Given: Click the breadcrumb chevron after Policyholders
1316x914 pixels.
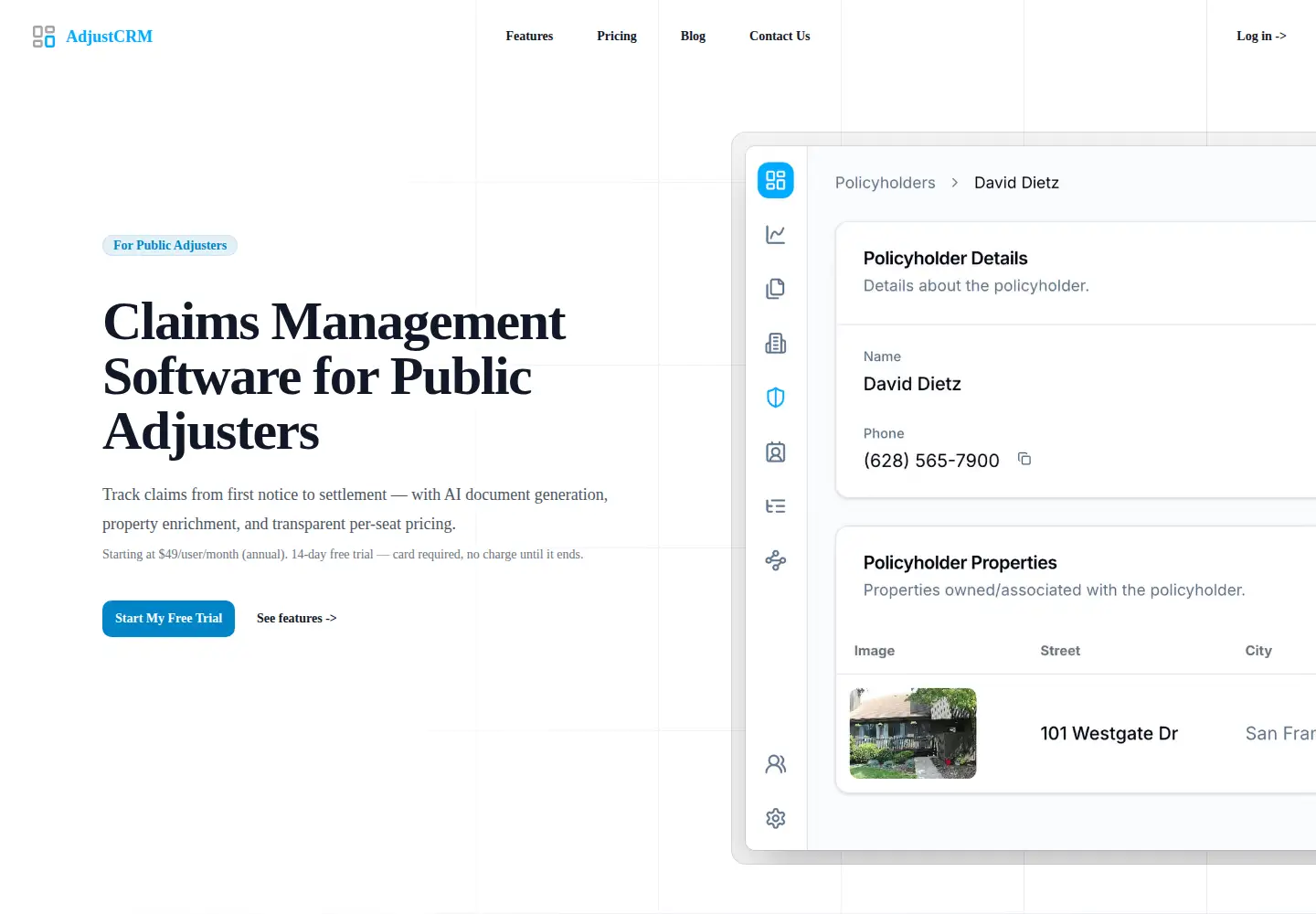Looking at the screenshot, I should (955, 183).
